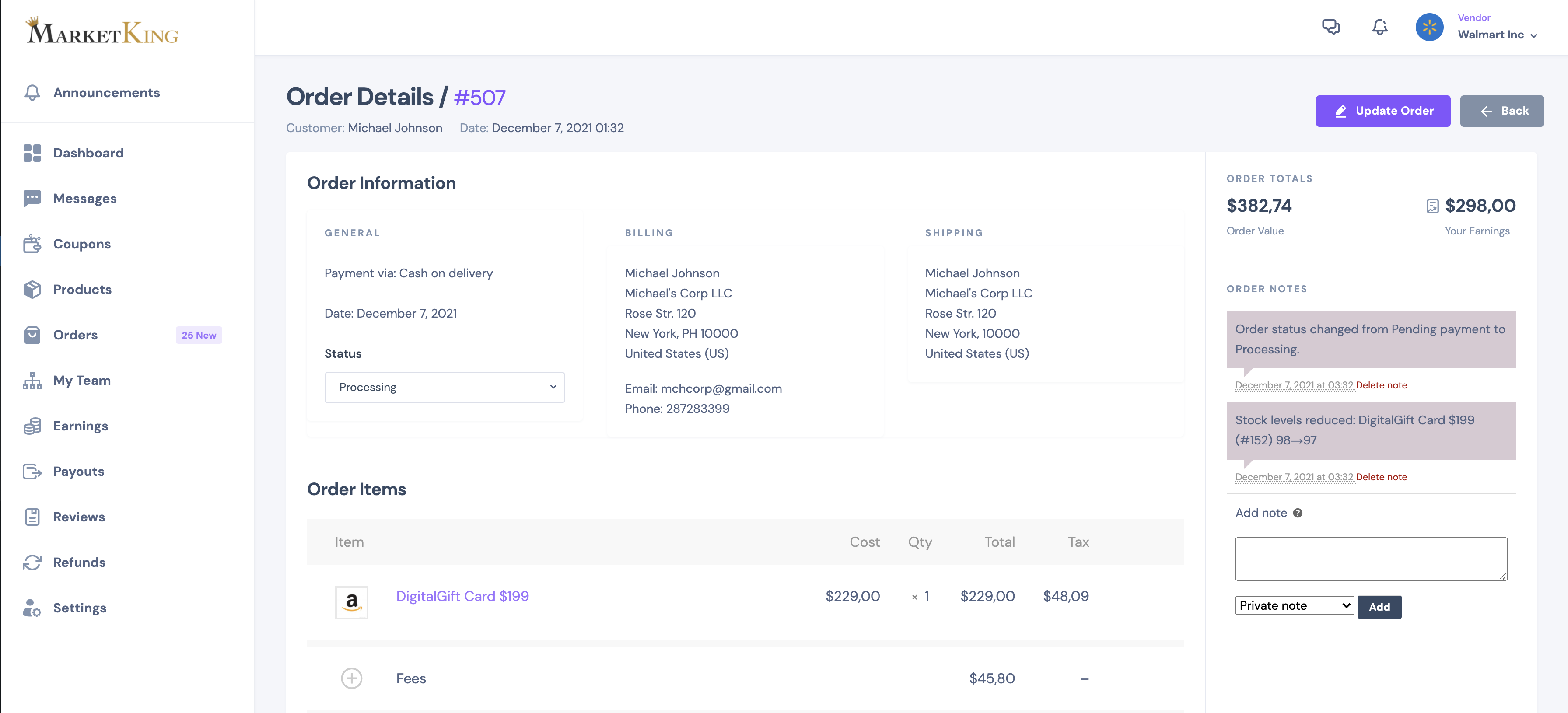Click the Add button for order note

(1379, 606)
